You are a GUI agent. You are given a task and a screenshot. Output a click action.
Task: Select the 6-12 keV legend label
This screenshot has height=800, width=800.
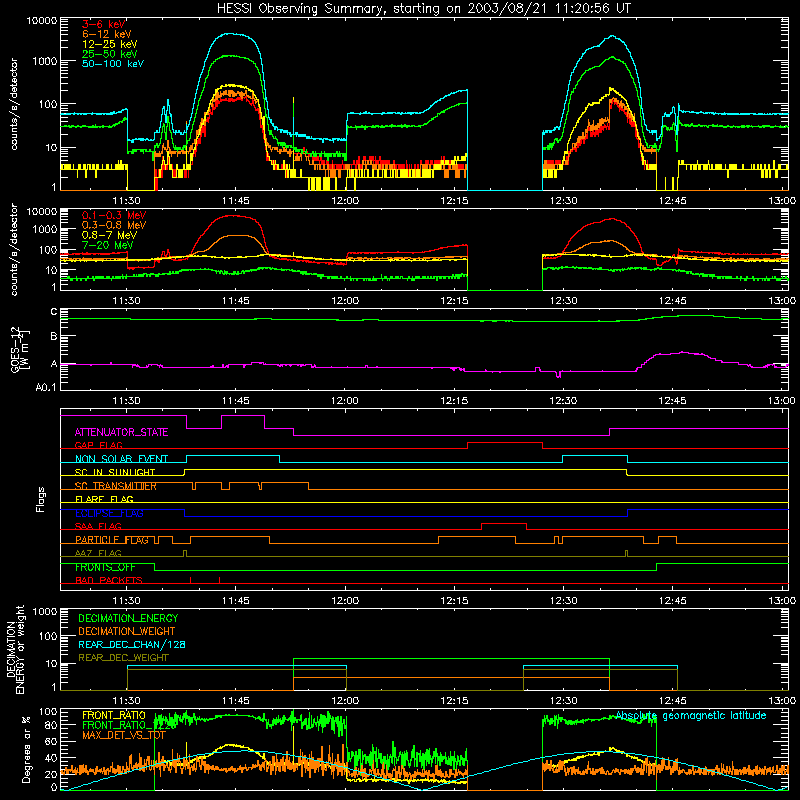(x=107, y=34)
